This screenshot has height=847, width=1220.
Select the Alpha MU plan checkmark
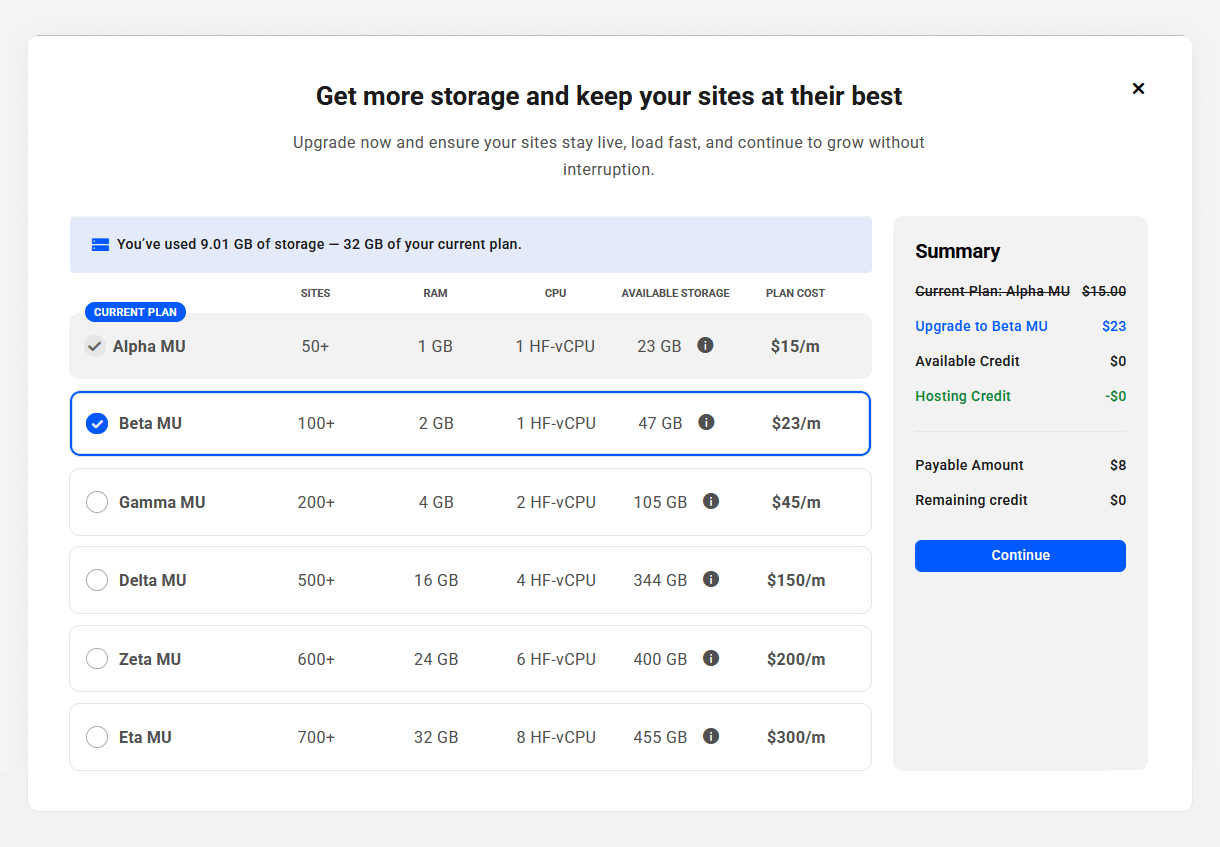[x=94, y=346]
